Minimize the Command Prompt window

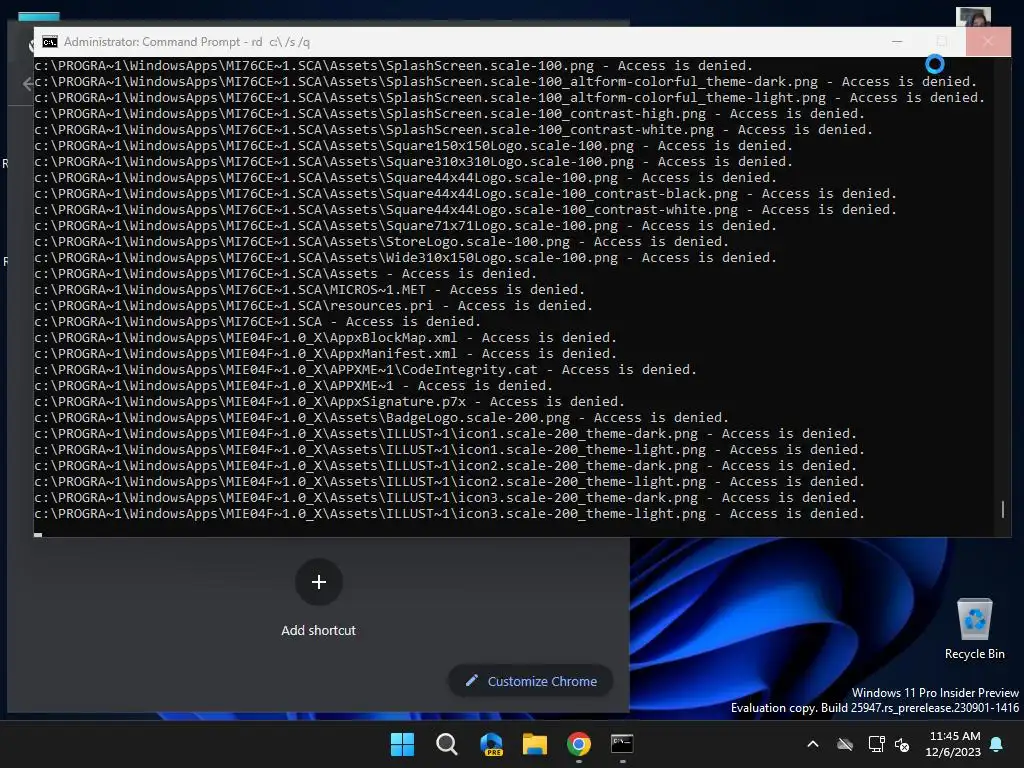(897, 42)
